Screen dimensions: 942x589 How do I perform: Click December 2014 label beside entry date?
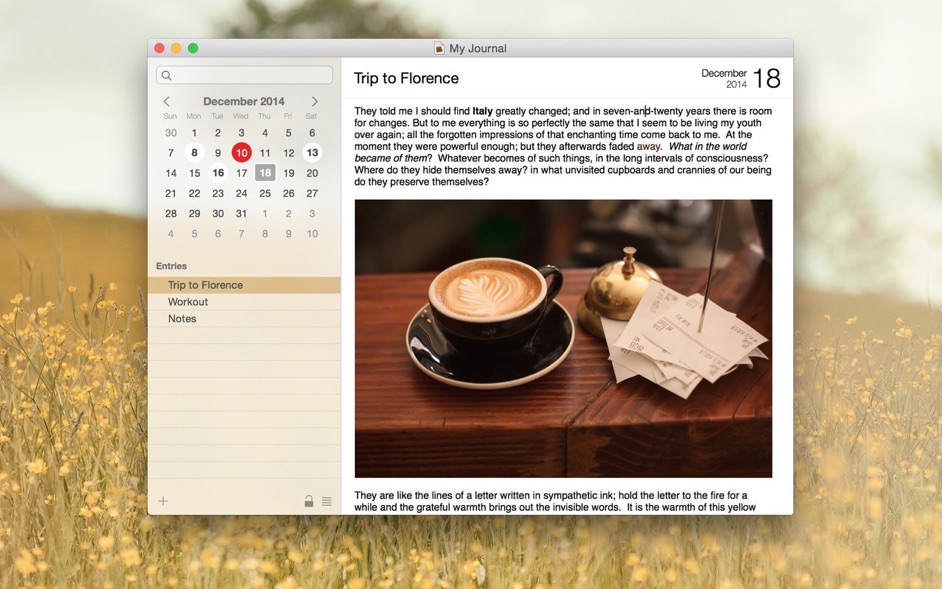[x=724, y=79]
